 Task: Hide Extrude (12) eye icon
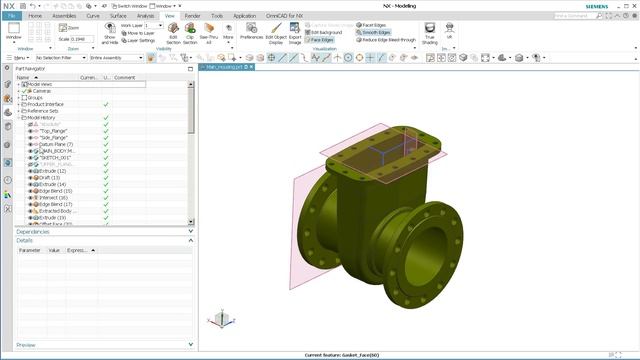coord(30,171)
